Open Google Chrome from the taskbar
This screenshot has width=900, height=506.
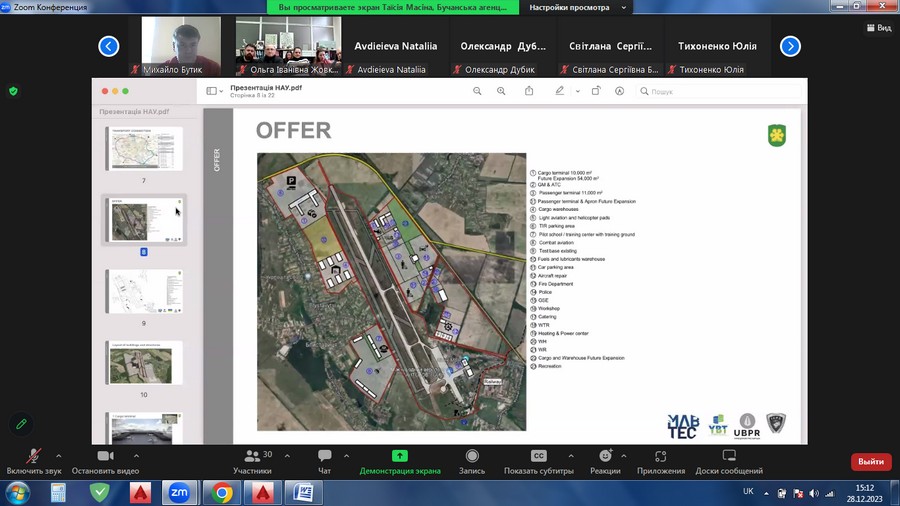[221, 493]
